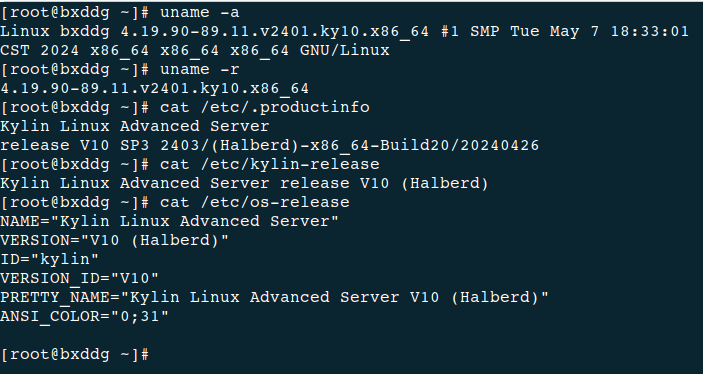The height and width of the screenshot is (374, 703).
Task: Click the "uname -r" command text
Action: (x=200, y=70)
